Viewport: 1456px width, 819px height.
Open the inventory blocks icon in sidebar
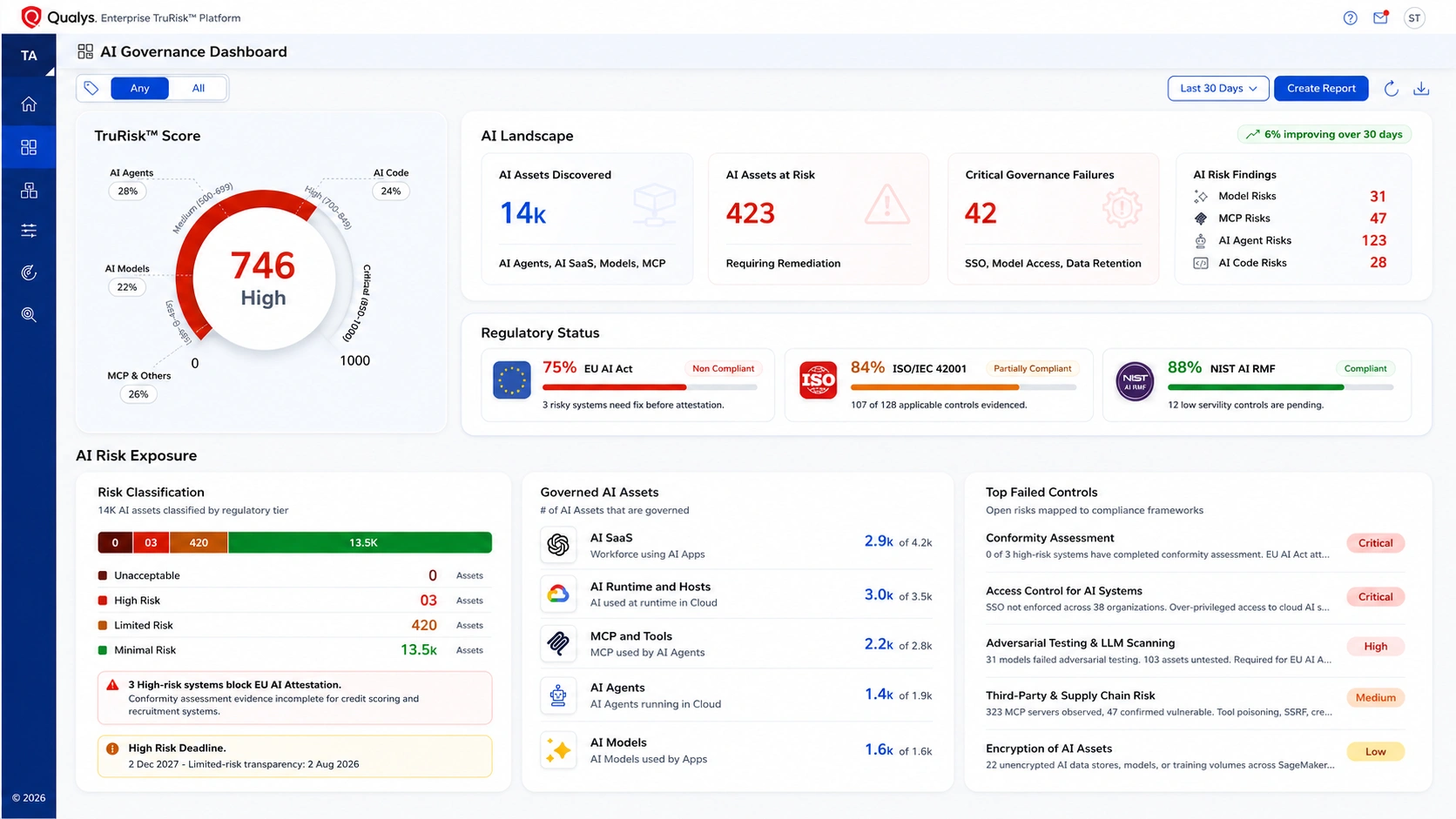point(29,190)
